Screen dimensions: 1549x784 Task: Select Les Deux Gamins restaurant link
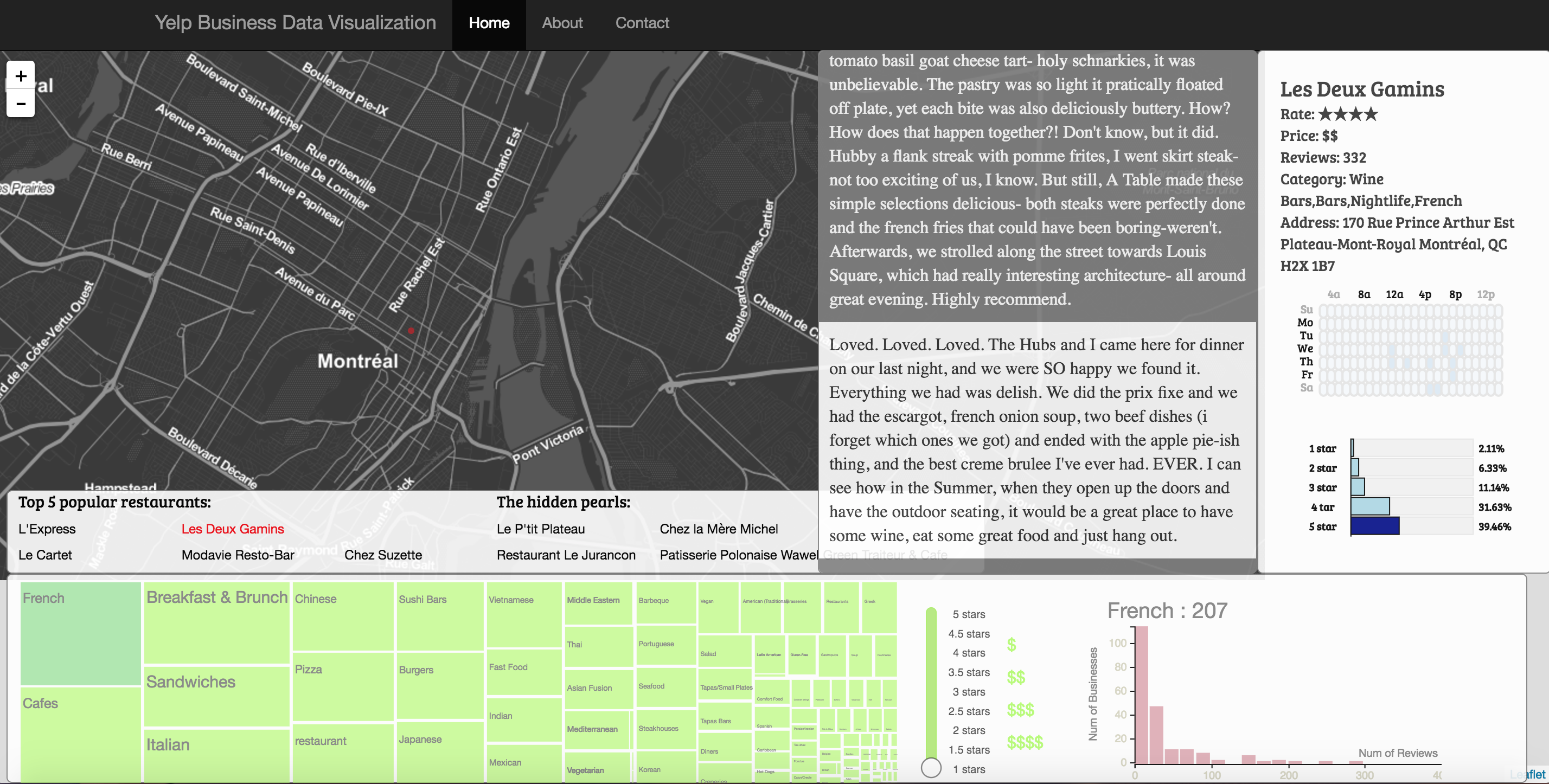point(232,529)
